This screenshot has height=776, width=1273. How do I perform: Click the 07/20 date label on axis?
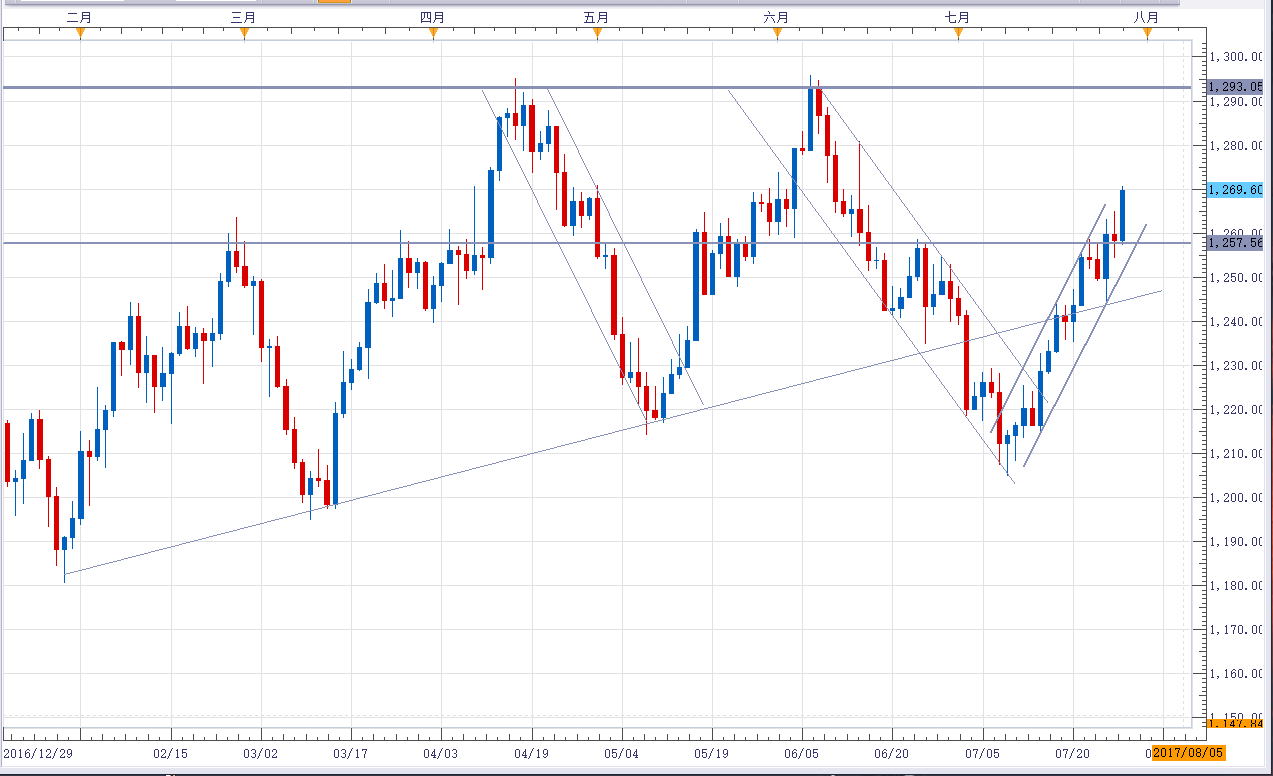(x=1073, y=752)
